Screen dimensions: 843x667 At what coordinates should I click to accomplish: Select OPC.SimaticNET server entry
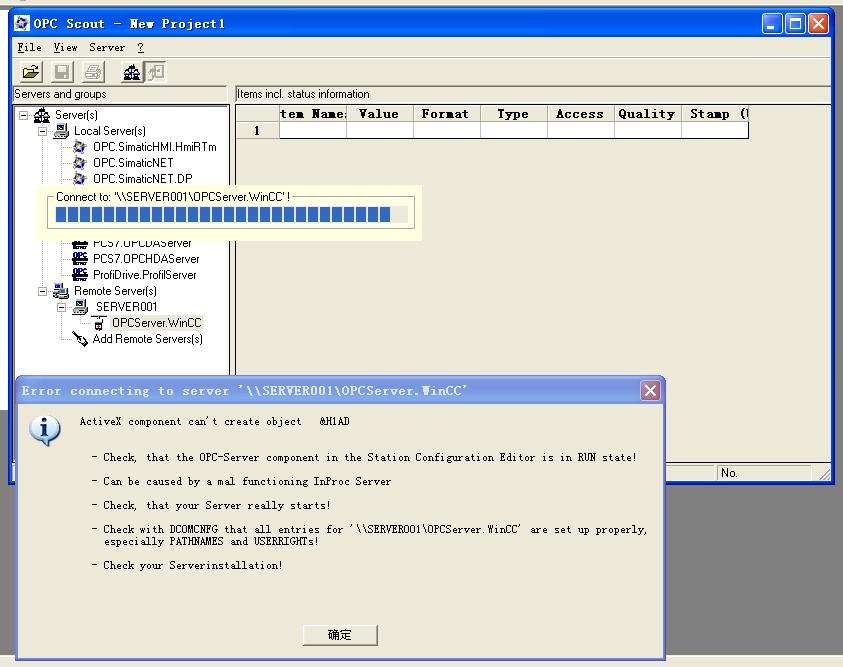click(133, 162)
